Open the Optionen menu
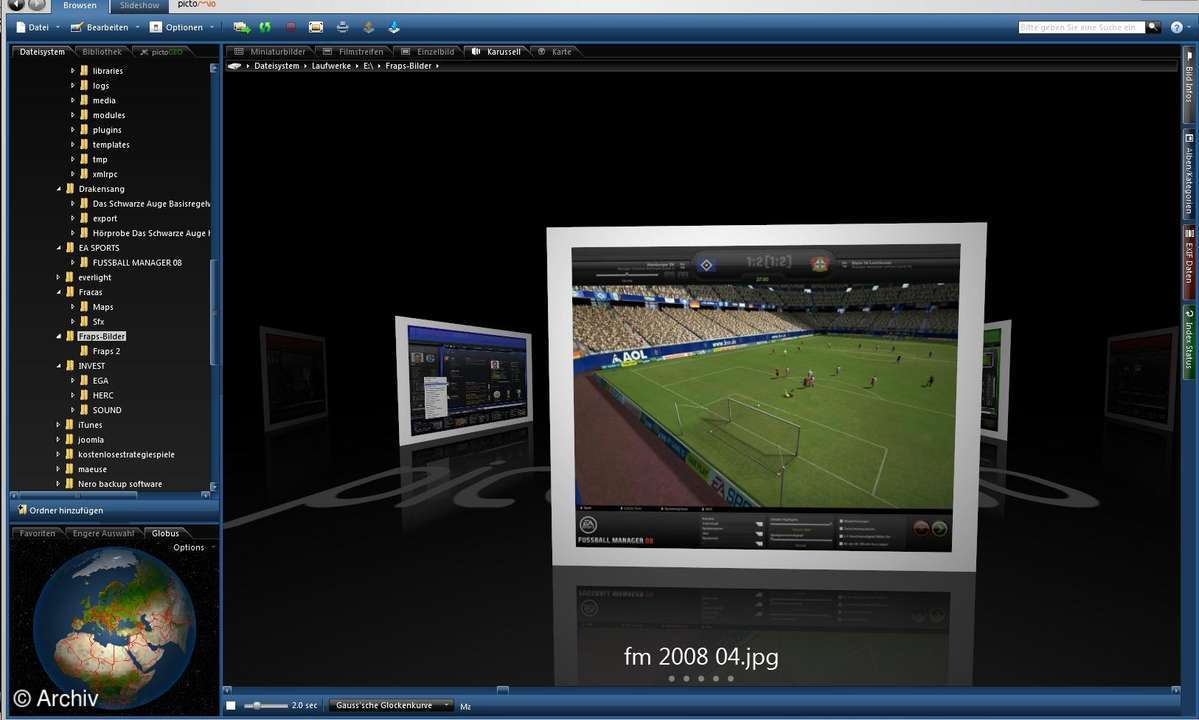Image resolution: width=1199 pixels, height=720 pixels. [182, 28]
